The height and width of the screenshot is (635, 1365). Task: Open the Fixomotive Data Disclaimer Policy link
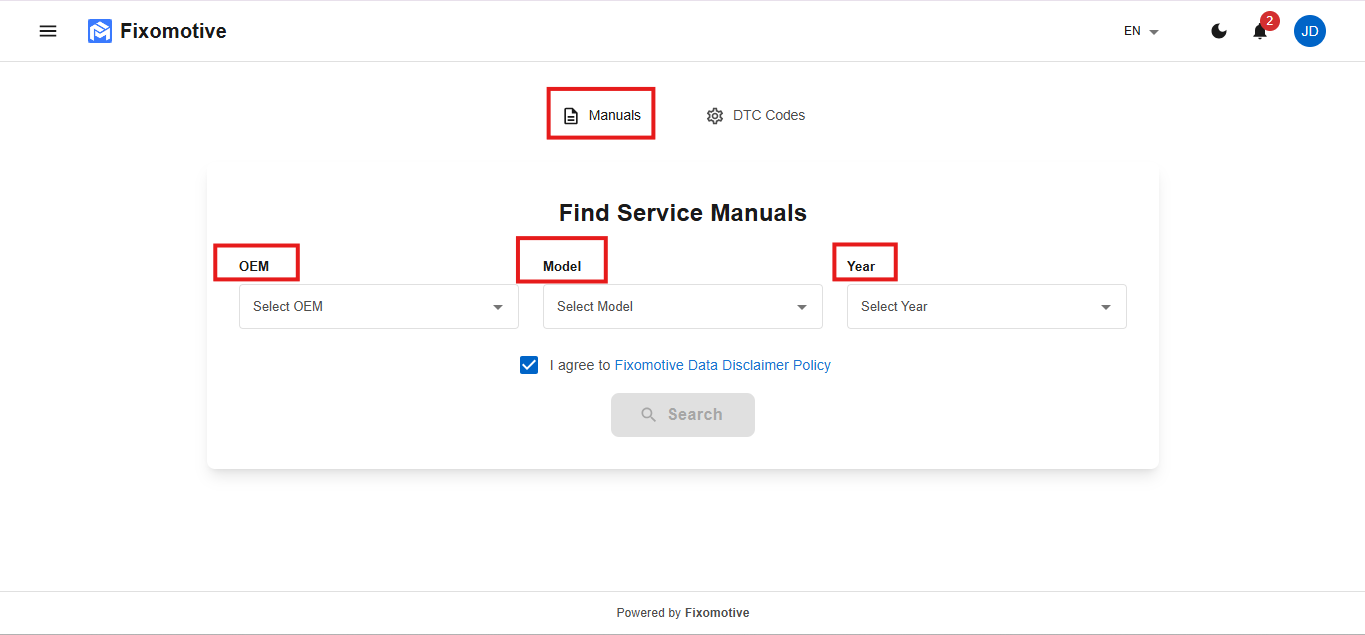point(722,365)
